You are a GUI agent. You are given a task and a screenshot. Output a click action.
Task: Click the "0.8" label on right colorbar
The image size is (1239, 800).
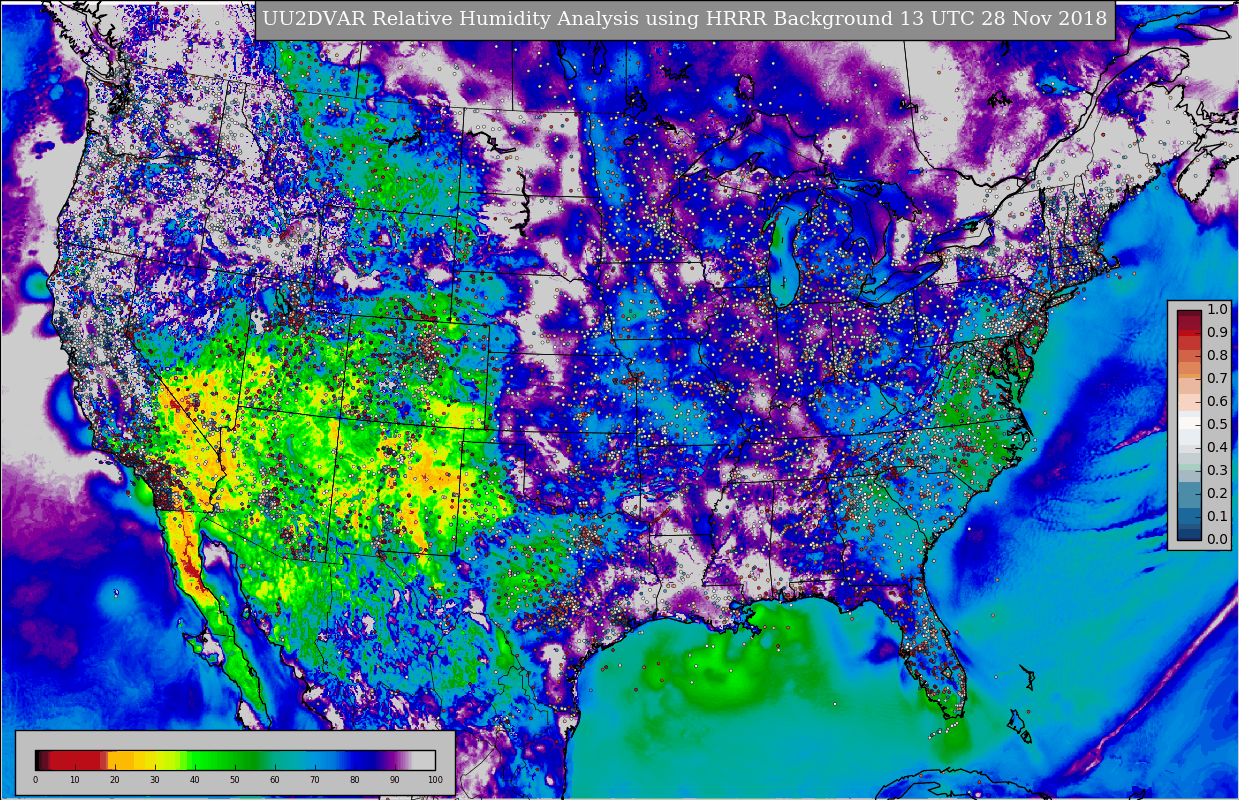[1217, 355]
